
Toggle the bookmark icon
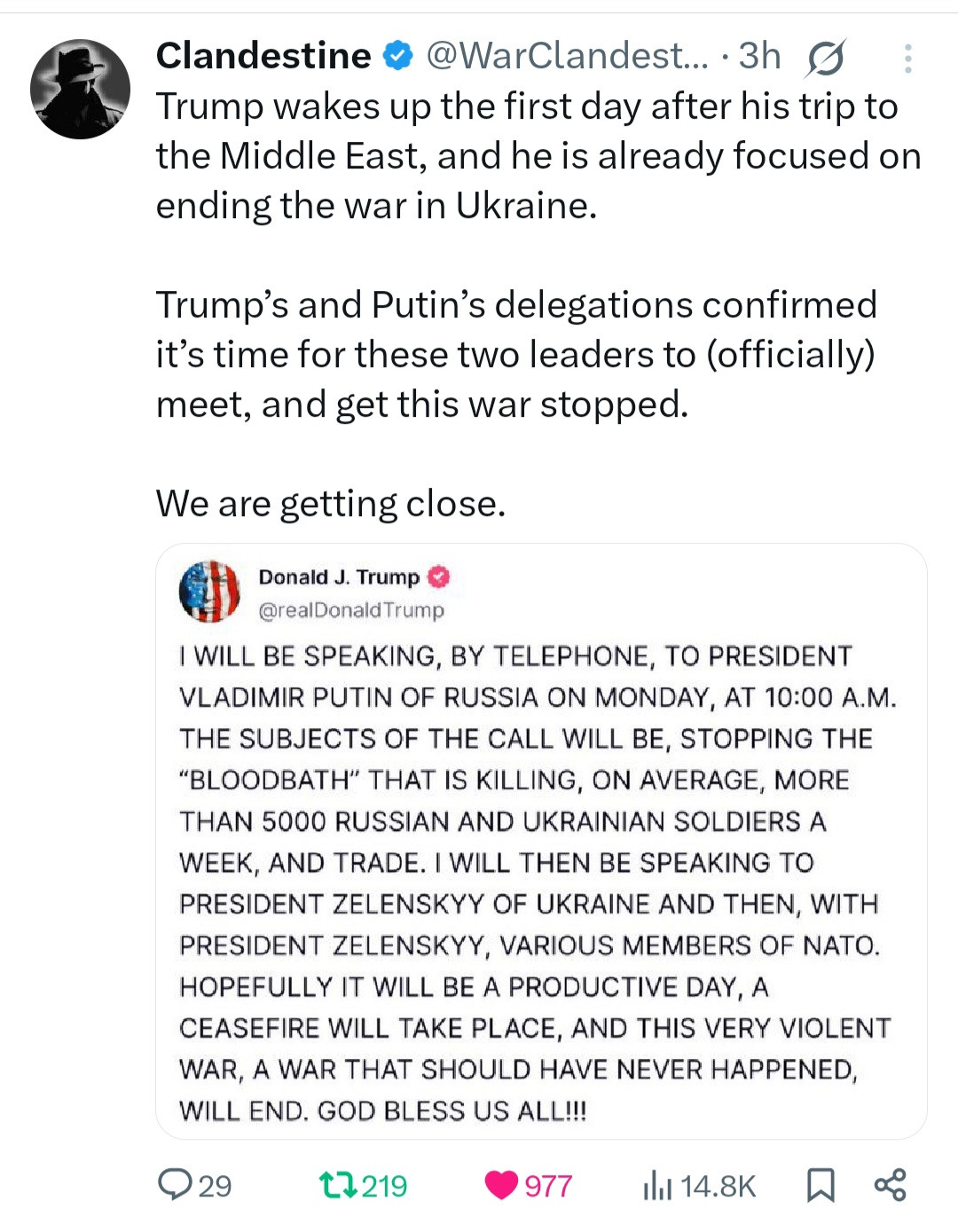(x=820, y=1185)
